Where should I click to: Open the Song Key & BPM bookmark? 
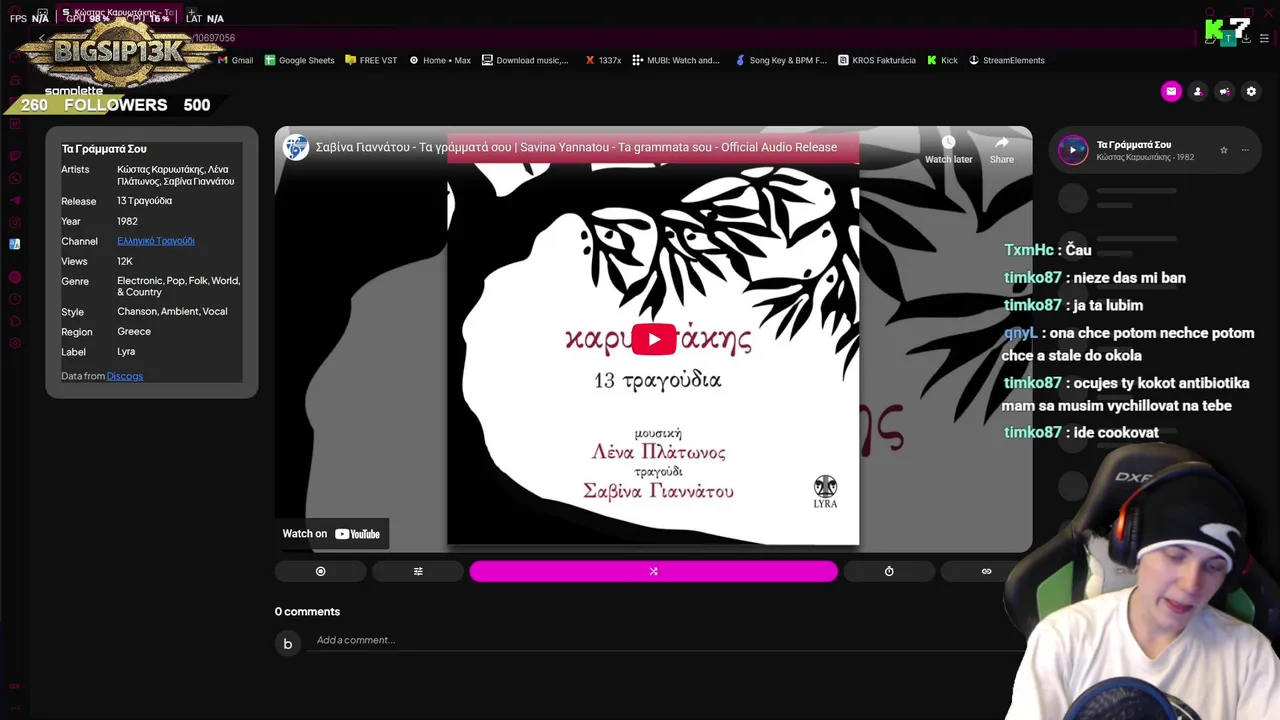(781, 60)
